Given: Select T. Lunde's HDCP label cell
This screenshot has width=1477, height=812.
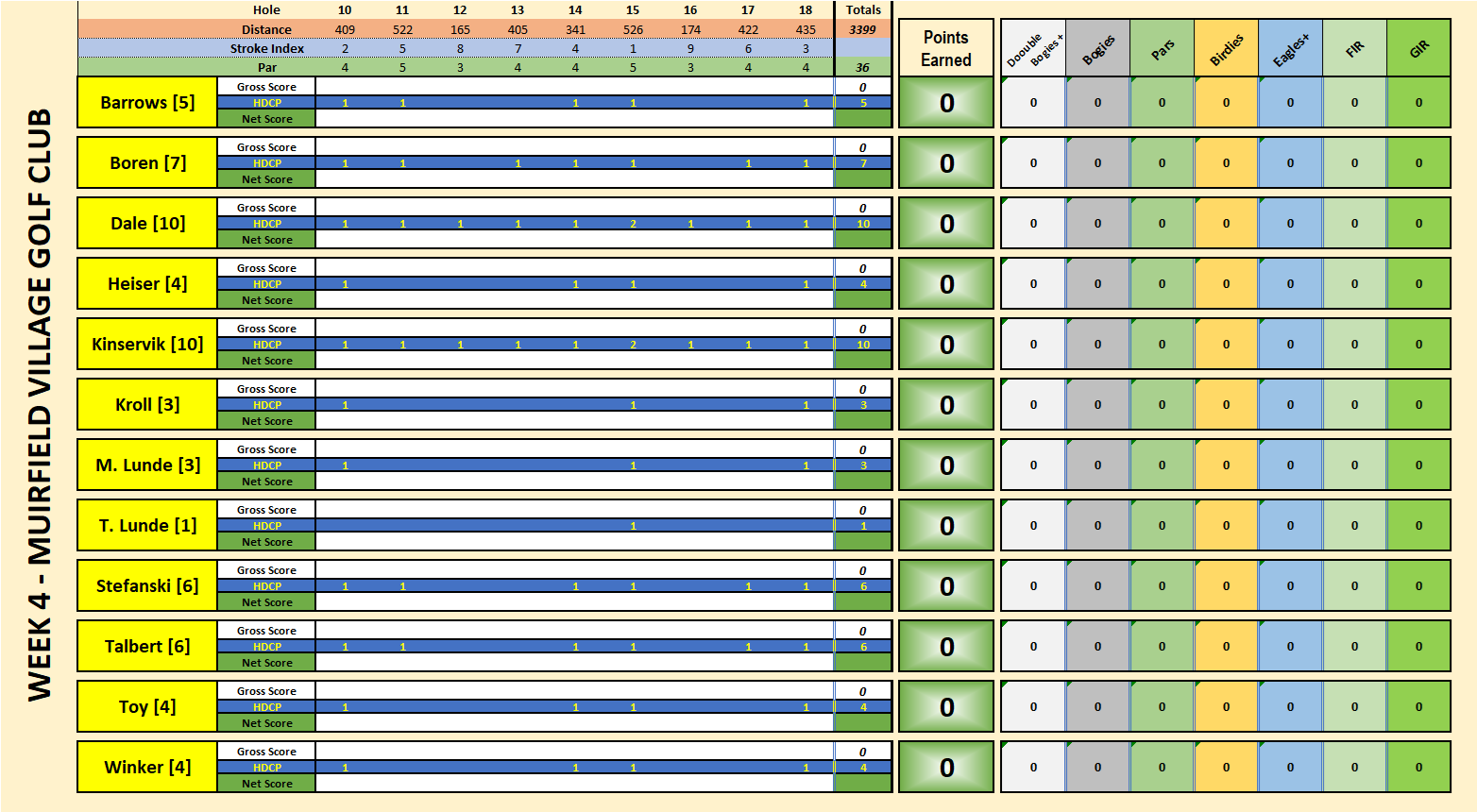Looking at the screenshot, I should coord(266,526).
